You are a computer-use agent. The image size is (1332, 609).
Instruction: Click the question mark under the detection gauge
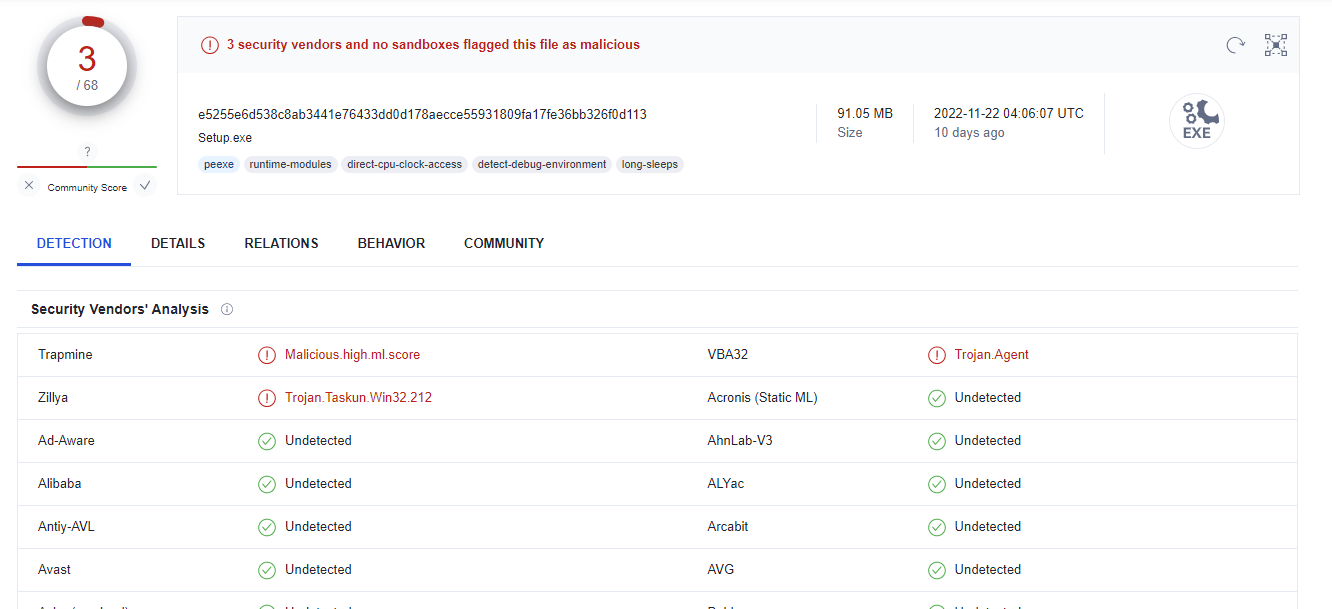(x=87, y=151)
